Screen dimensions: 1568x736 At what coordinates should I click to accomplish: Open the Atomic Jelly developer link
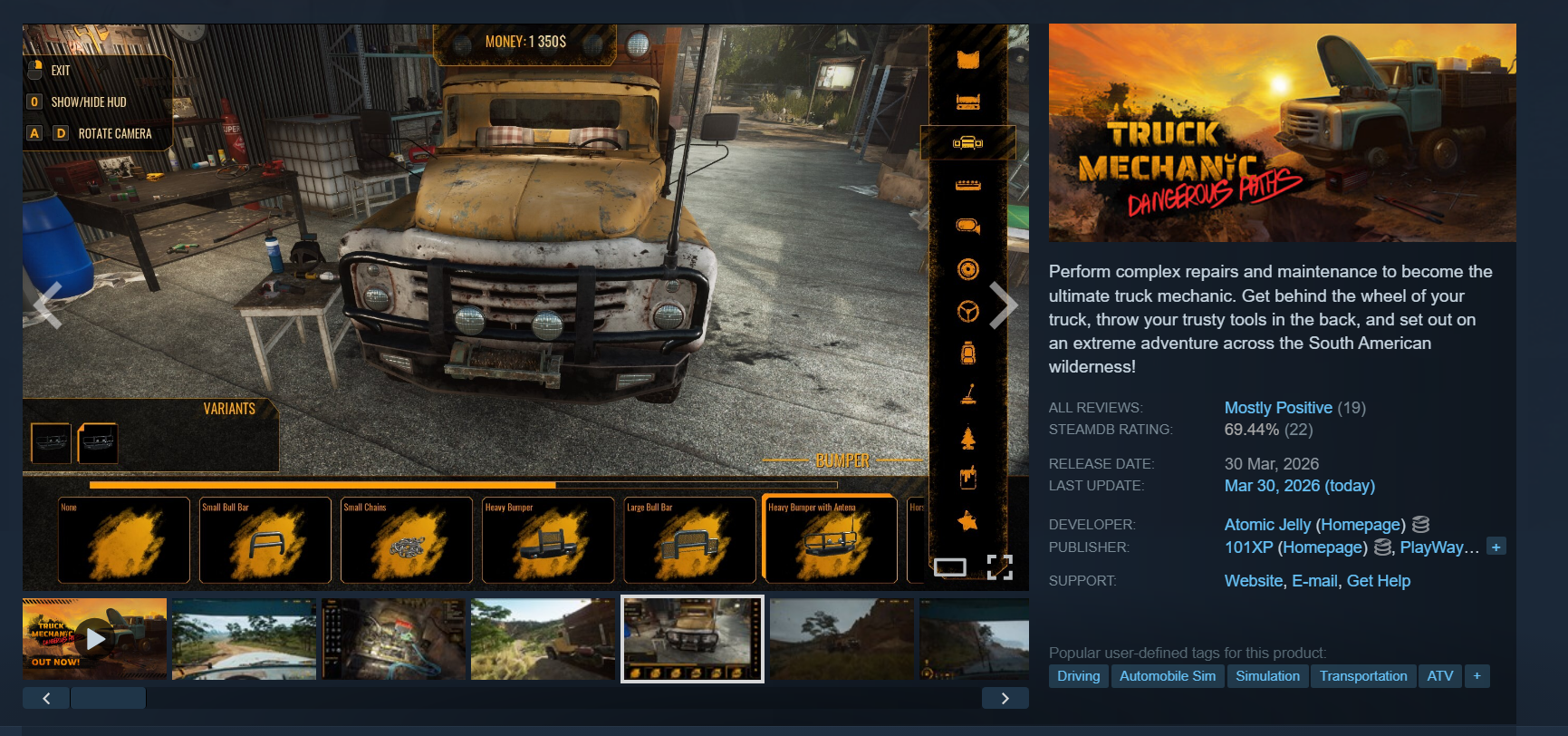point(1267,525)
